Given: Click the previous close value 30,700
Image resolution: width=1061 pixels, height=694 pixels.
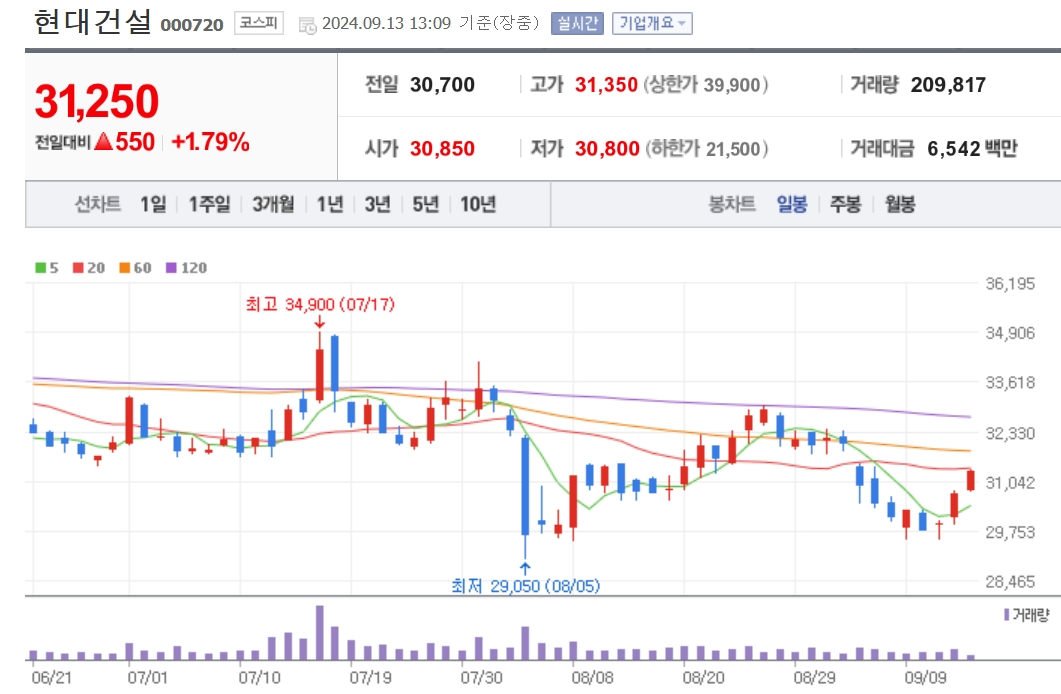Looking at the screenshot, I should click(443, 85).
